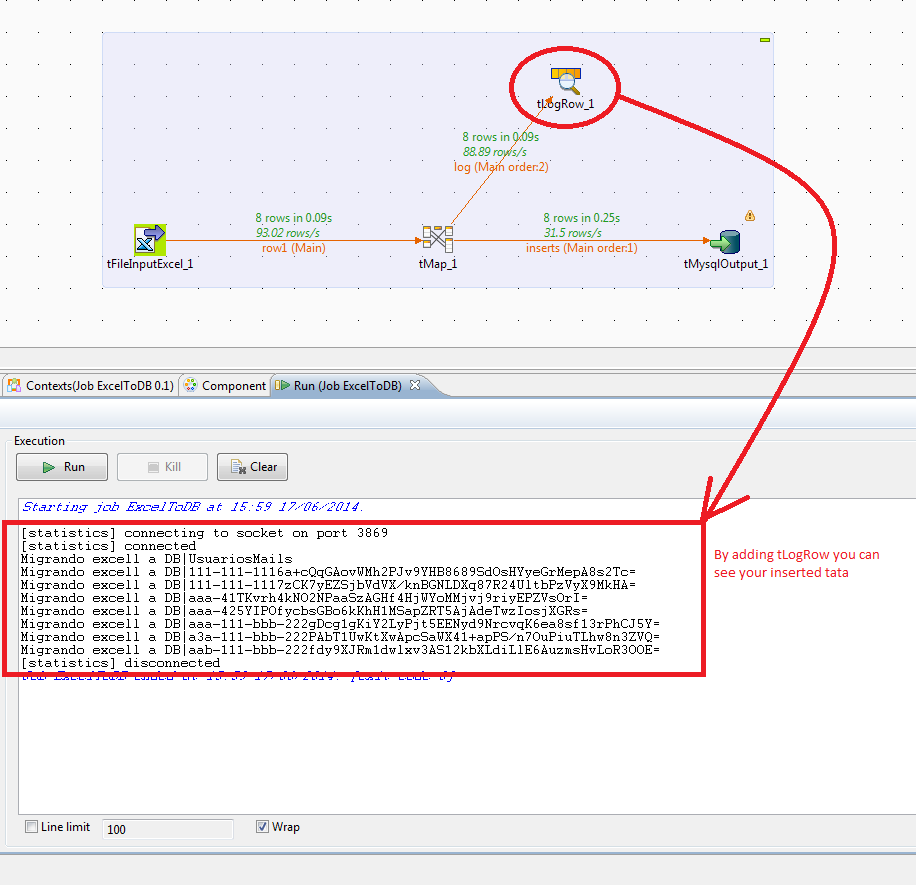Click the tMysqlOutput_1 label text
This screenshot has width=916, height=885.
(726, 264)
